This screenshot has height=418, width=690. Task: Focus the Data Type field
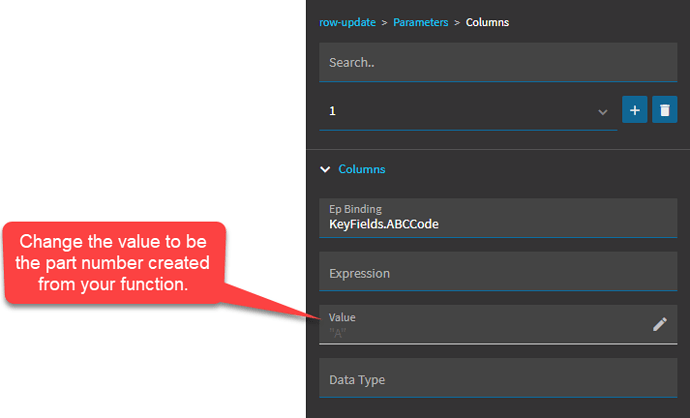498,378
